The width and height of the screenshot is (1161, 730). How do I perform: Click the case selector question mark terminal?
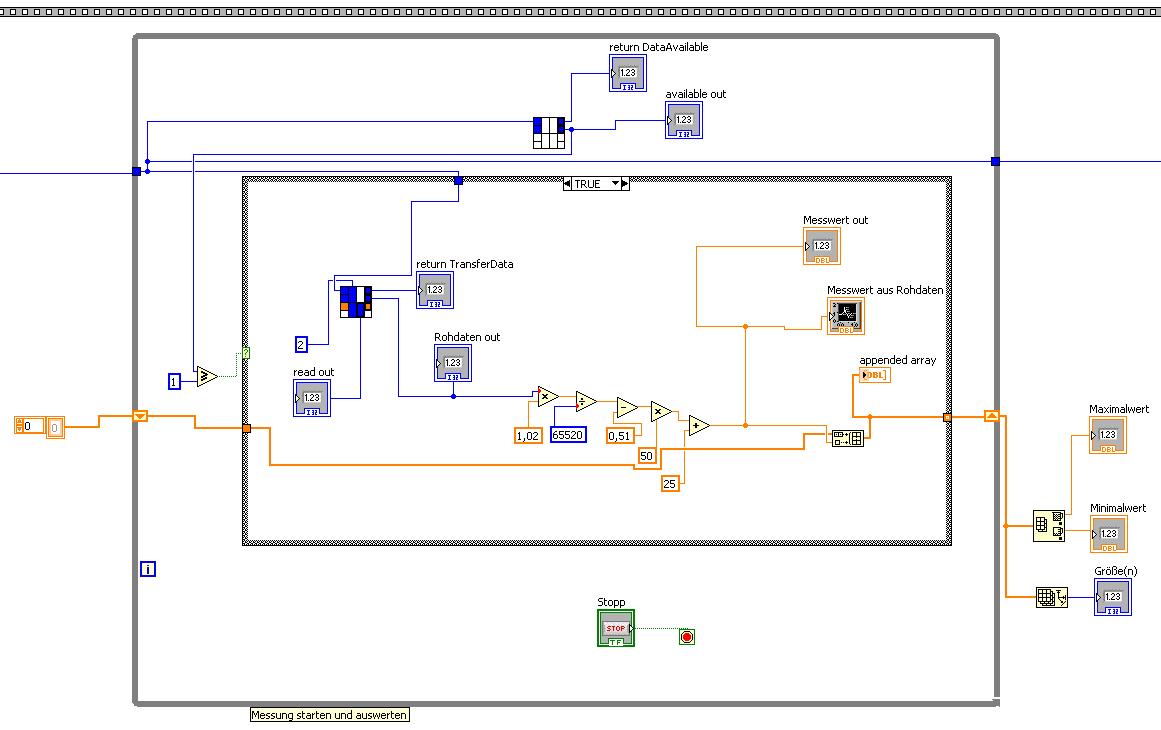click(246, 353)
